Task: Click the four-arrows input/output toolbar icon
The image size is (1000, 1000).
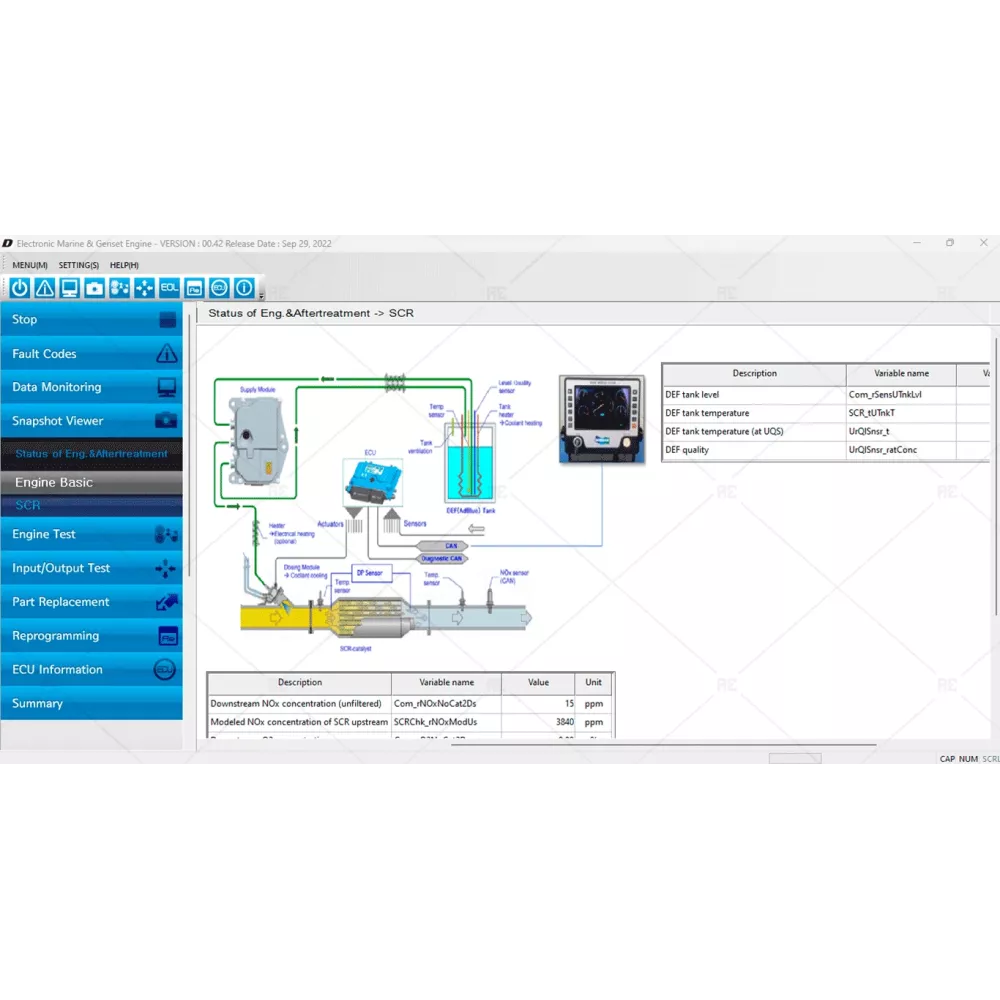Action: [144, 288]
